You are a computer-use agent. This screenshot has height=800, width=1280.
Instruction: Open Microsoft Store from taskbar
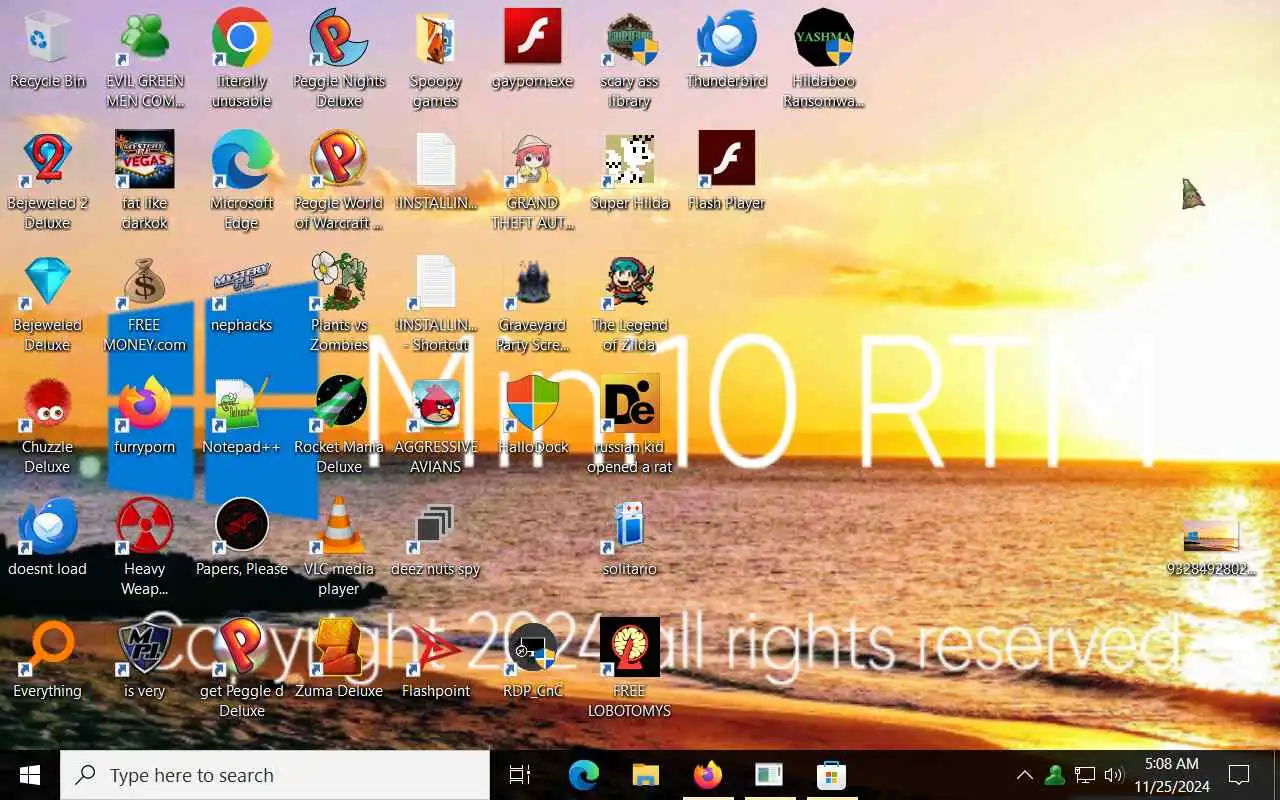pyautogui.click(x=831, y=775)
